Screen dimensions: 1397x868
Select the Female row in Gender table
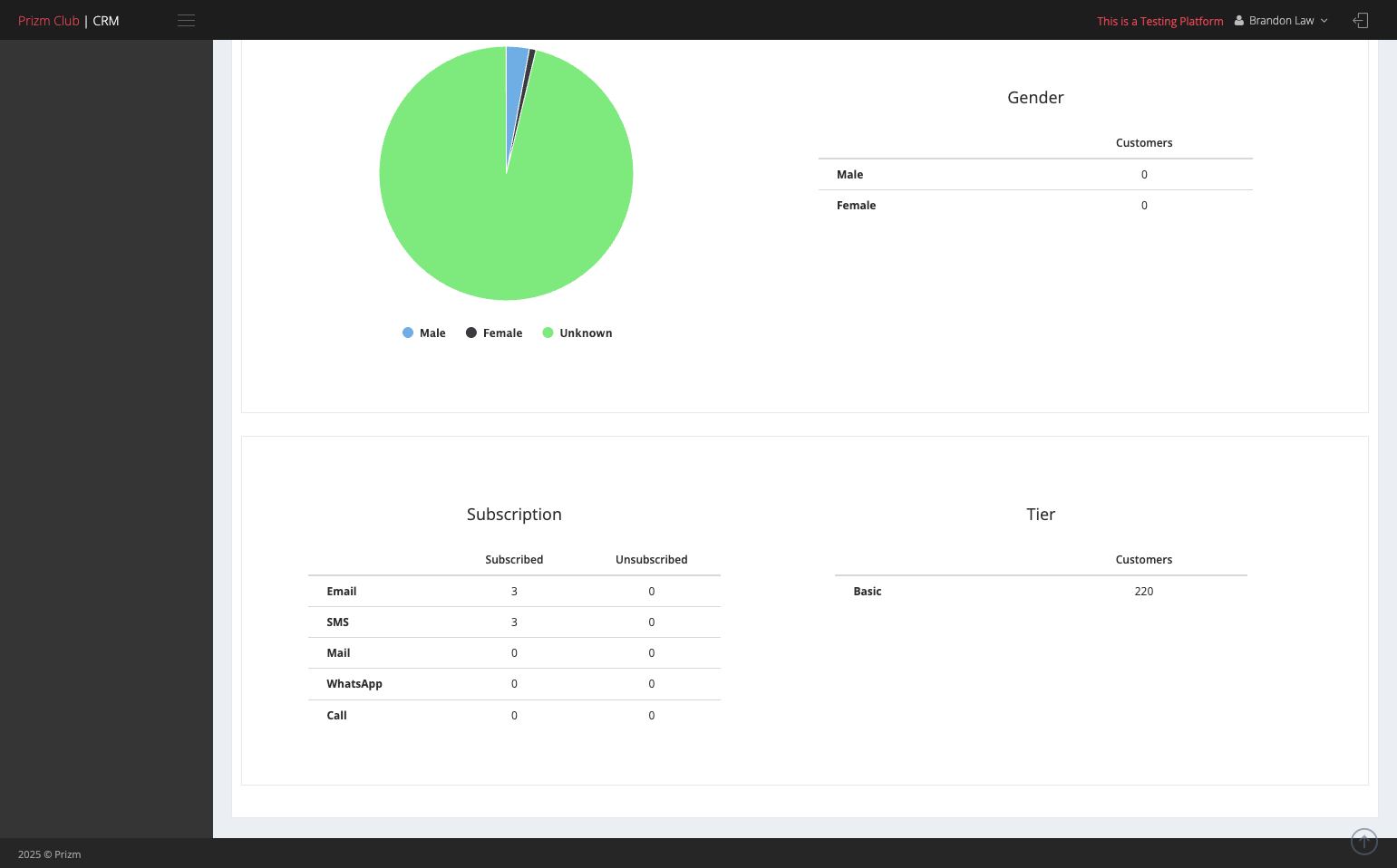pos(1035,205)
